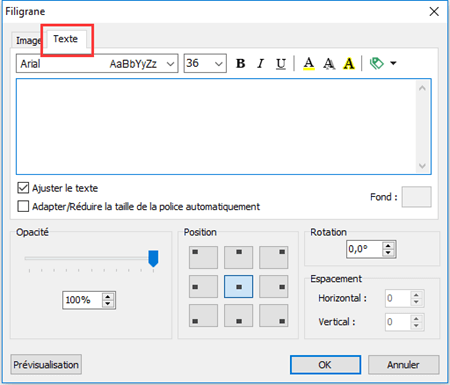Toggle underline formatting
Screen dimensions: 450x385
281,63
